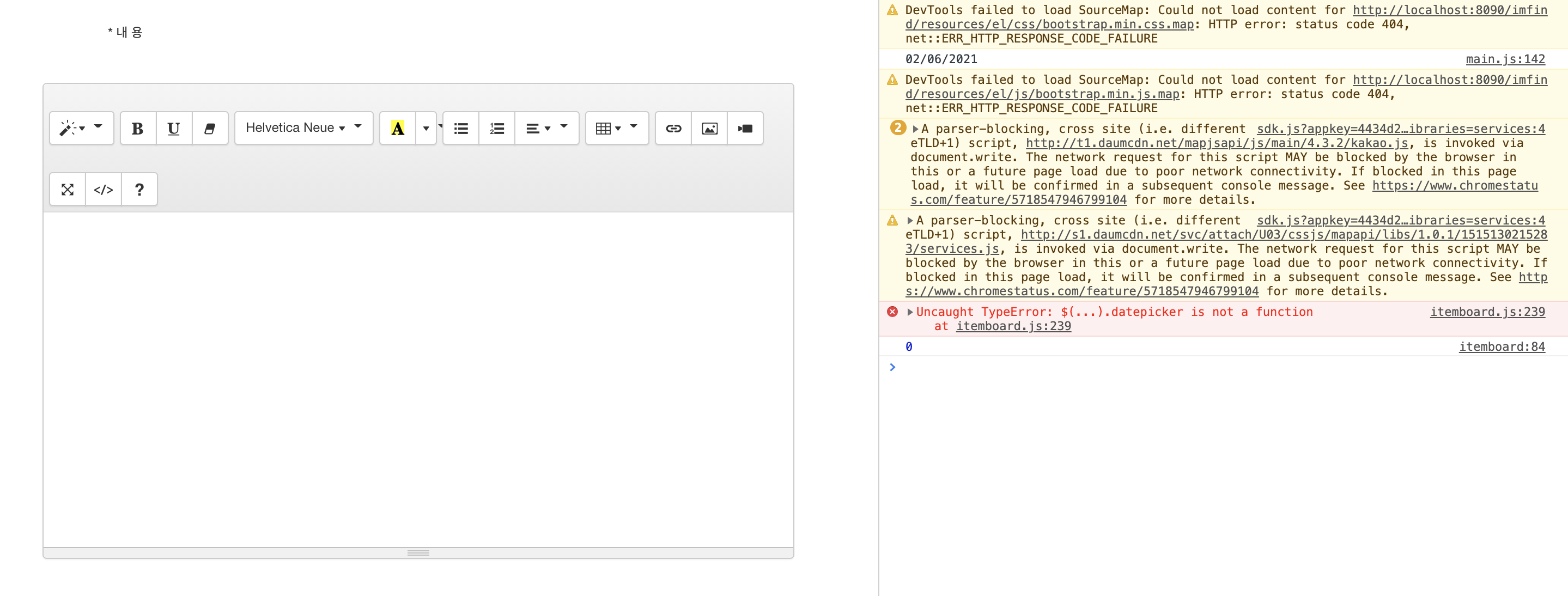Click the insert picture icon

pos(709,128)
